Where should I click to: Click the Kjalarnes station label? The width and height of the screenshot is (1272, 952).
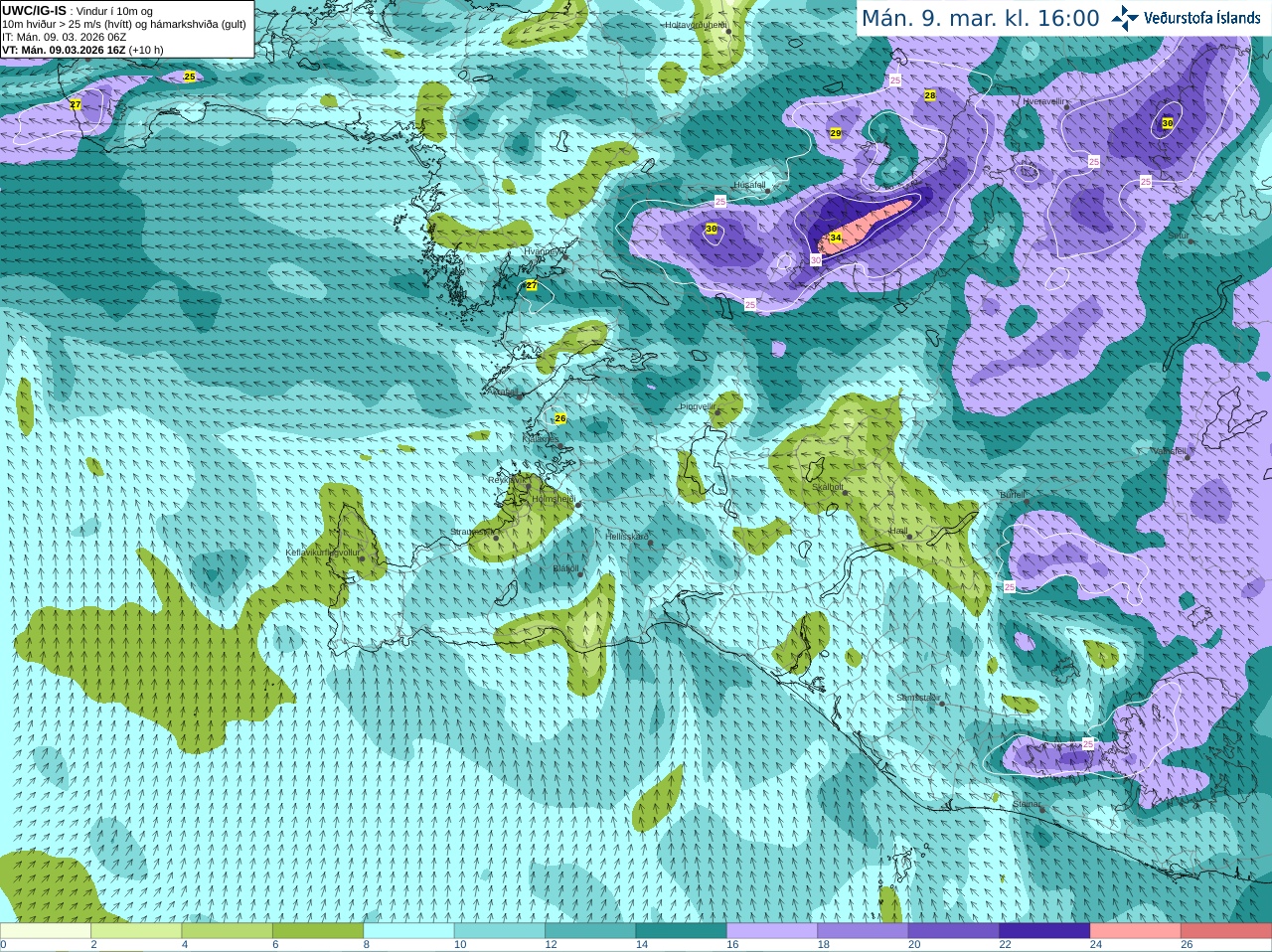[x=541, y=438]
